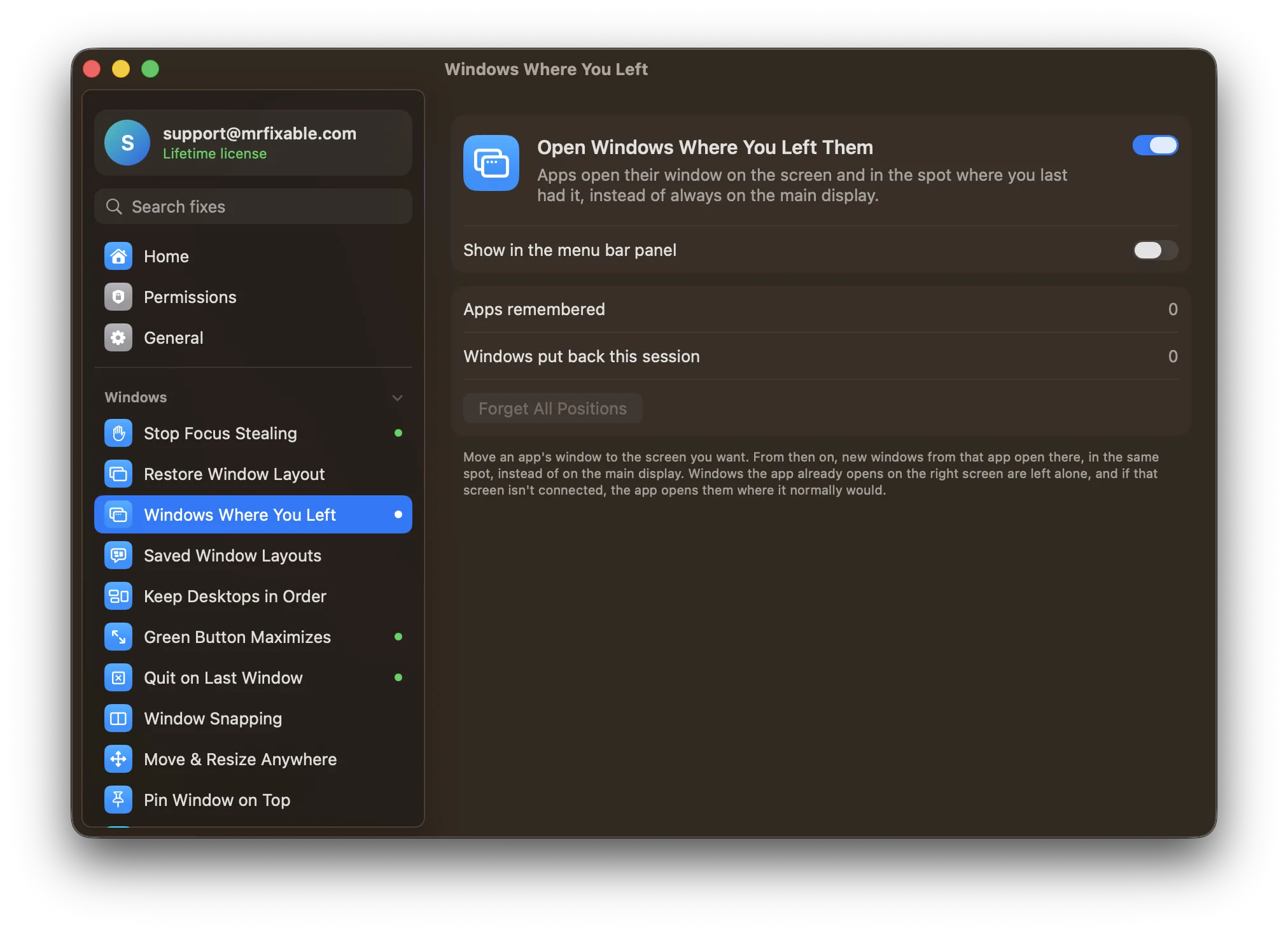Click the Pin Window on Top pin icon
1288x932 pixels.
tap(118, 800)
